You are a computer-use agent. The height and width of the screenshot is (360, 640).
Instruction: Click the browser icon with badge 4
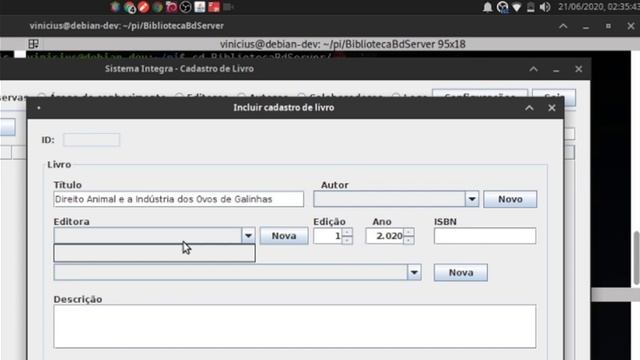[x=129, y=7]
